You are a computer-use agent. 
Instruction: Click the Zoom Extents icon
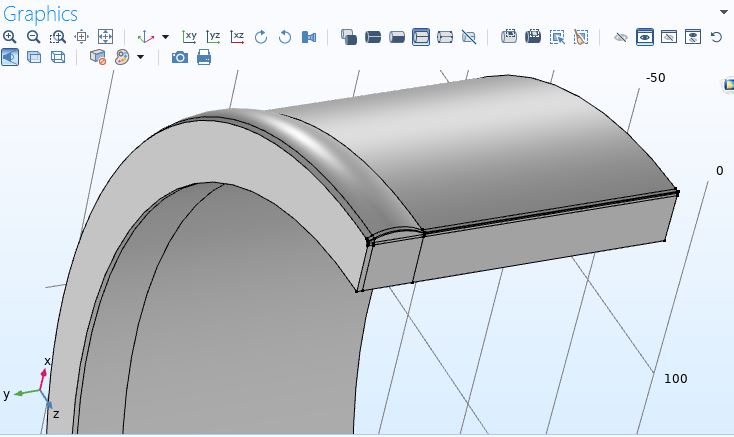pos(104,37)
